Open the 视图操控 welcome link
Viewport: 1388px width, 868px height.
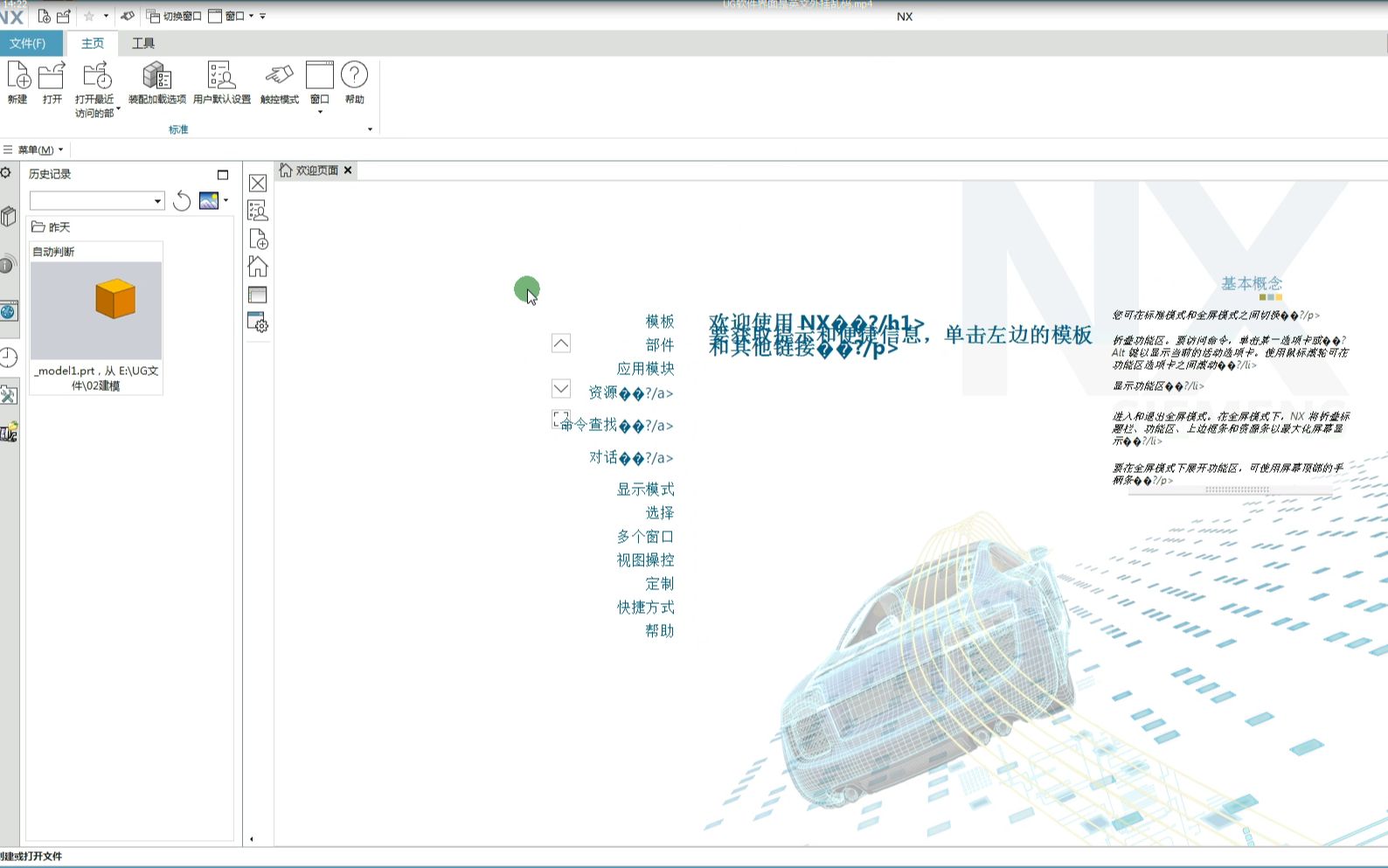click(x=645, y=560)
